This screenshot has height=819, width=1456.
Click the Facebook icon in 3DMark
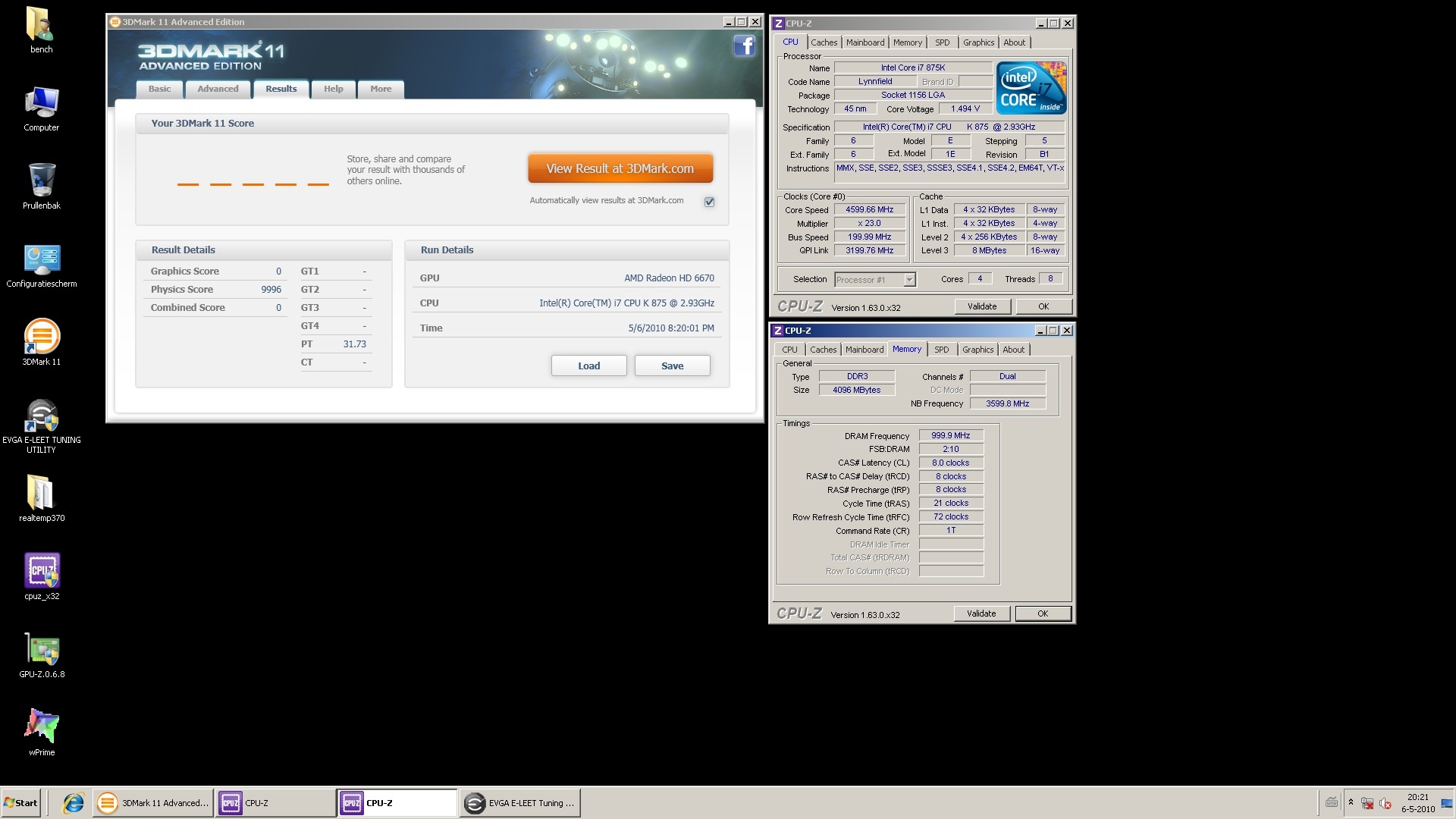point(744,46)
